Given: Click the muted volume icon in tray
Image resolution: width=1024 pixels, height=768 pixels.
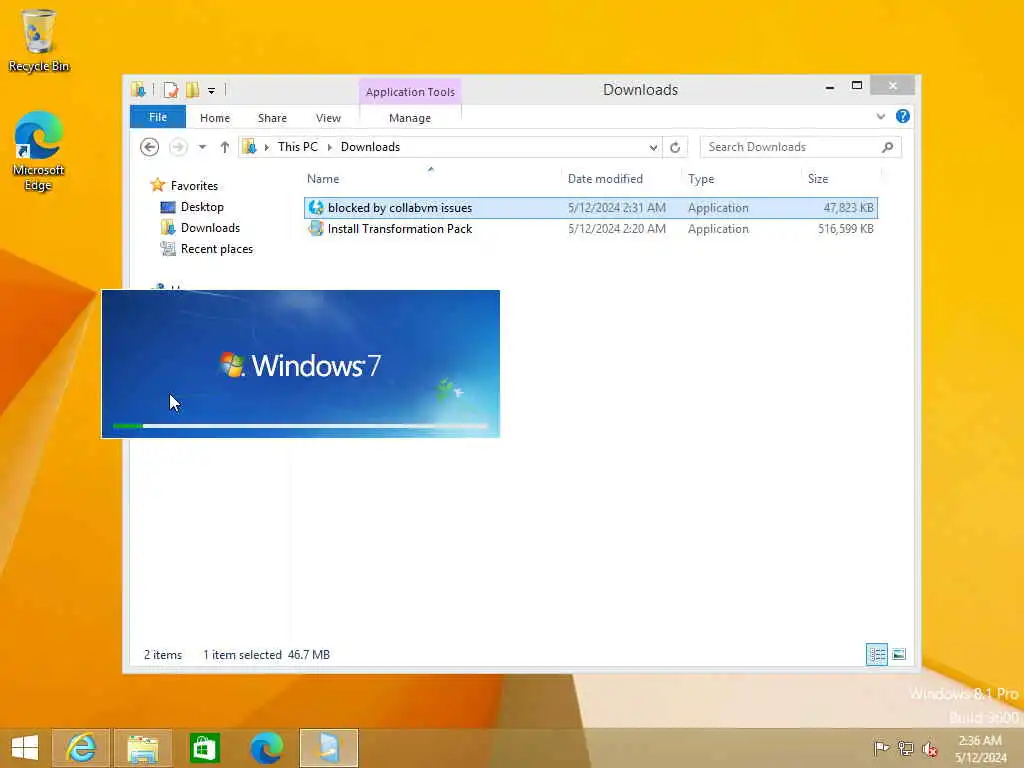Looking at the screenshot, I should (930, 748).
